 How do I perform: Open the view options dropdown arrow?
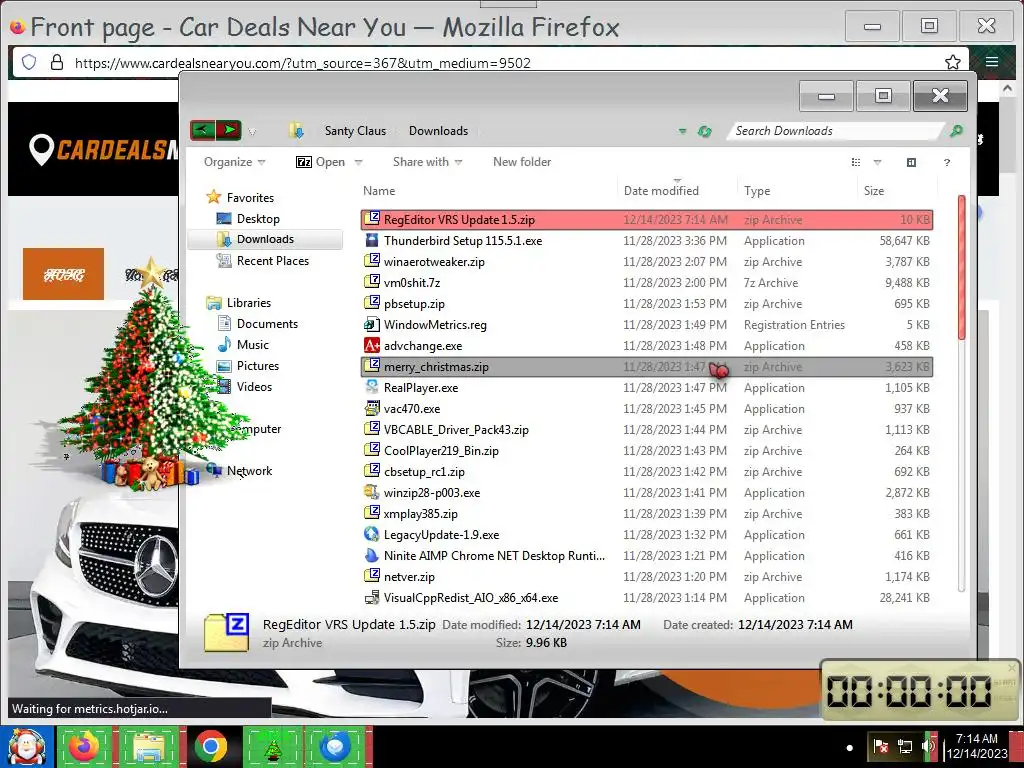[877, 163]
